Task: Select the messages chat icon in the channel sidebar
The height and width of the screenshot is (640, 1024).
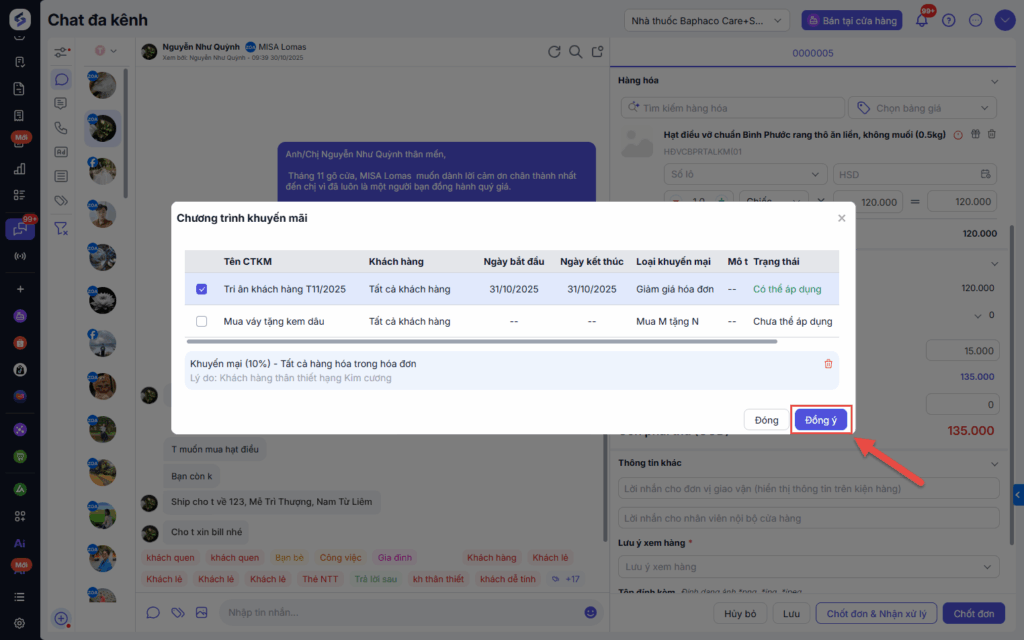Action: 61,80
